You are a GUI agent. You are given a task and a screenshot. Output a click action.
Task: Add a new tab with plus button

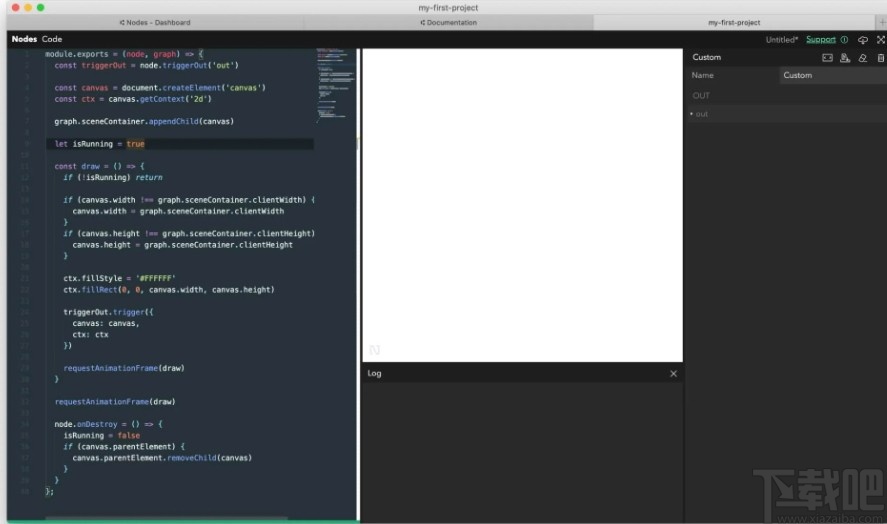click(x=881, y=23)
